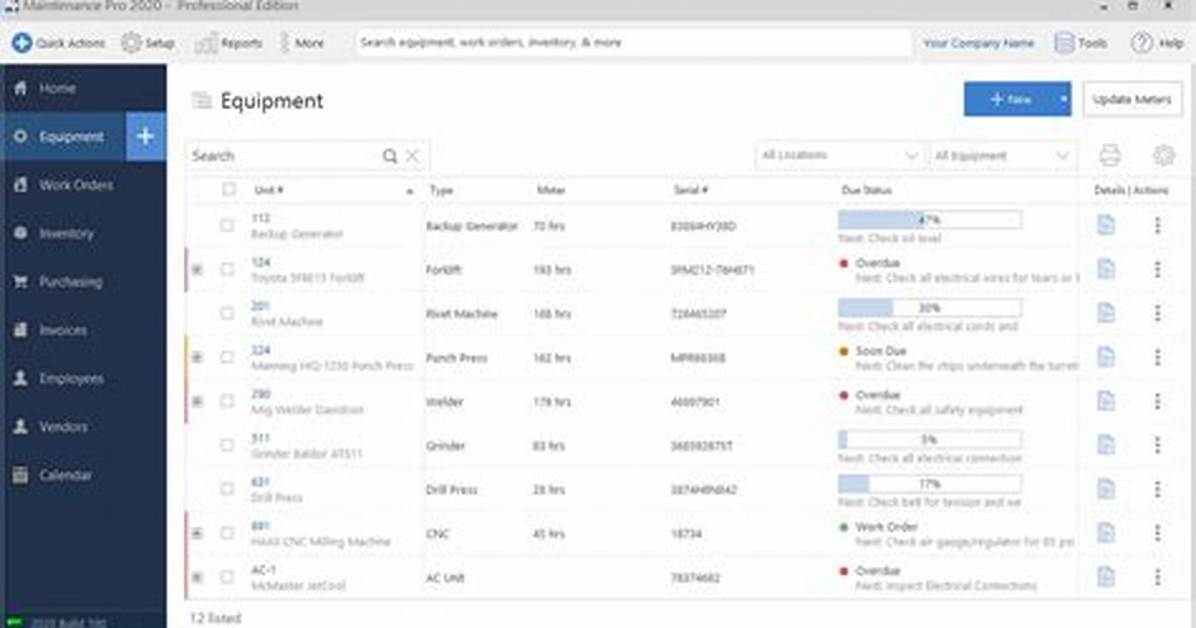Check the box for unit 621
The image size is (1196, 628).
[x=227, y=488]
